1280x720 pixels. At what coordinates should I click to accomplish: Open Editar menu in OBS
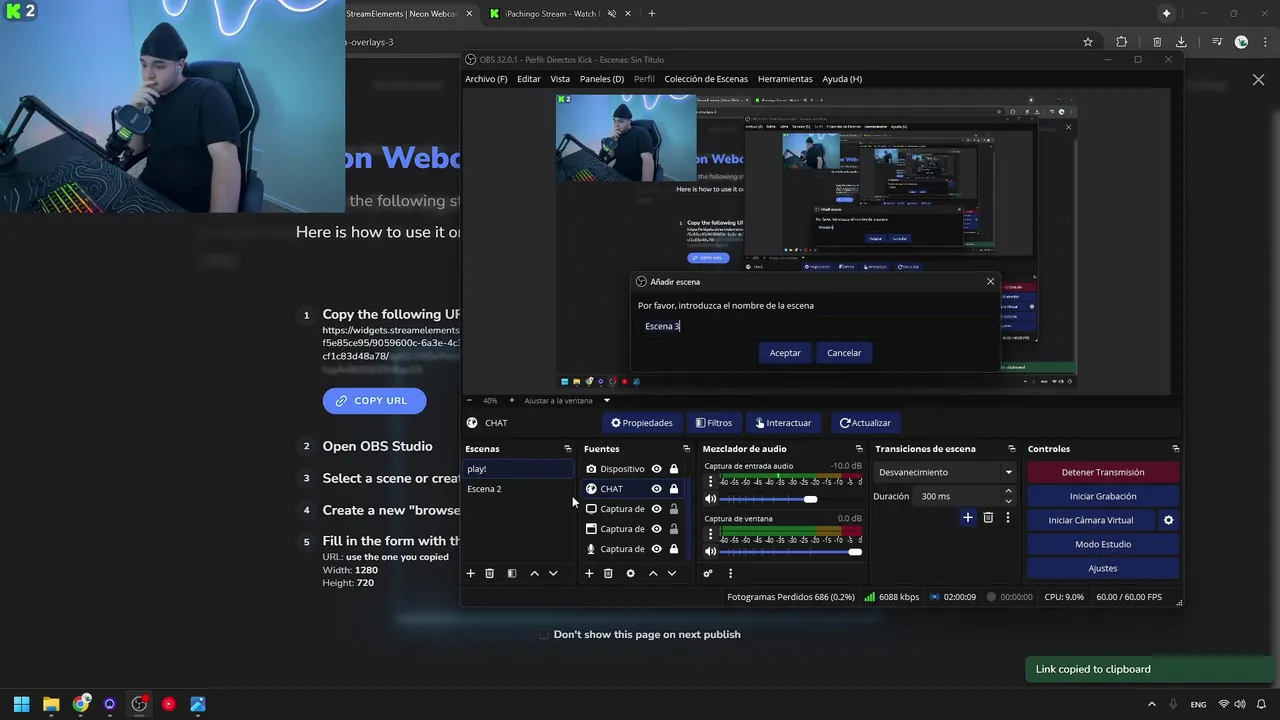pyautogui.click(x=528, y=79)
